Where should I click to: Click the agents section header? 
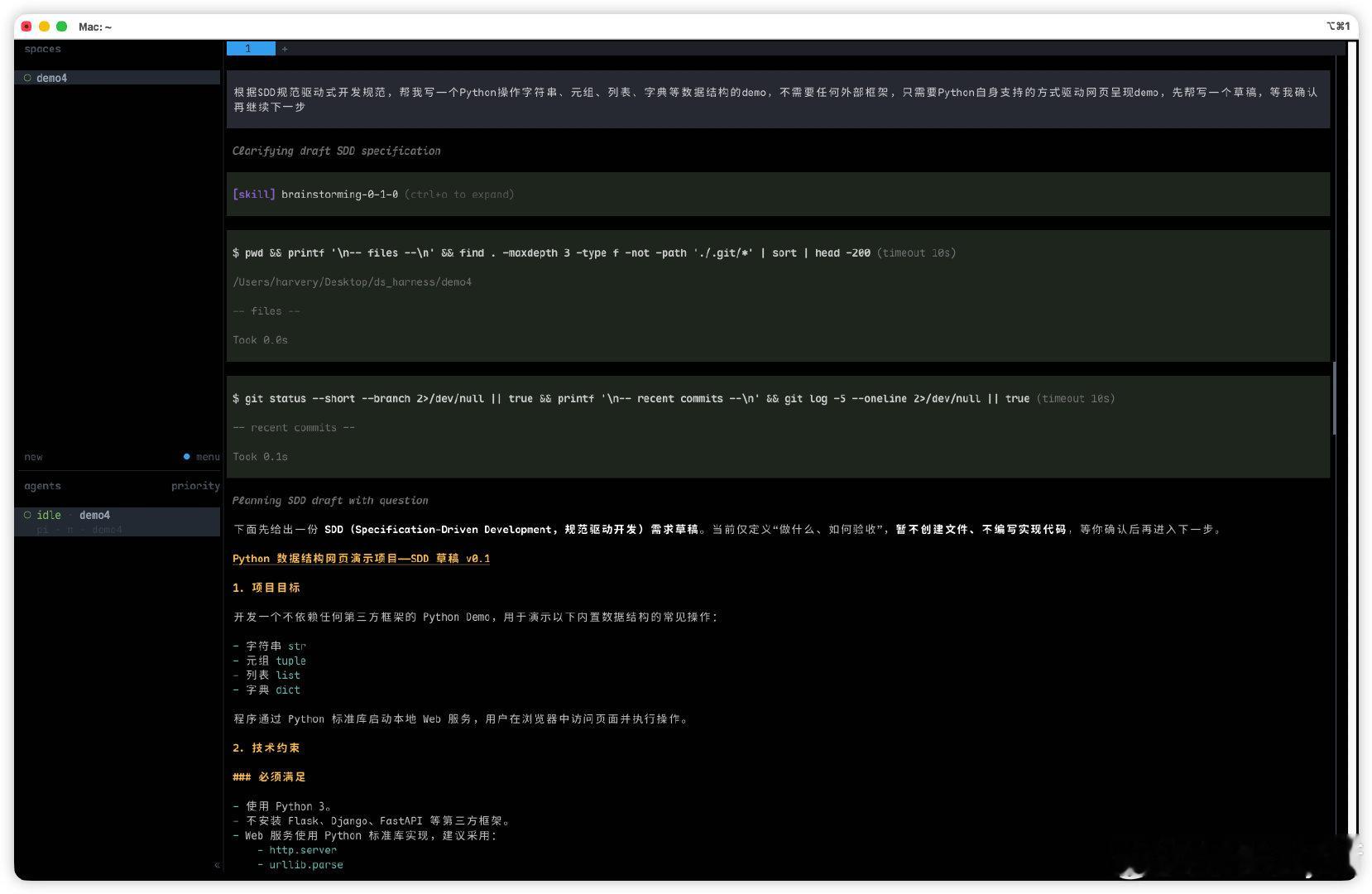coord(42,486)
